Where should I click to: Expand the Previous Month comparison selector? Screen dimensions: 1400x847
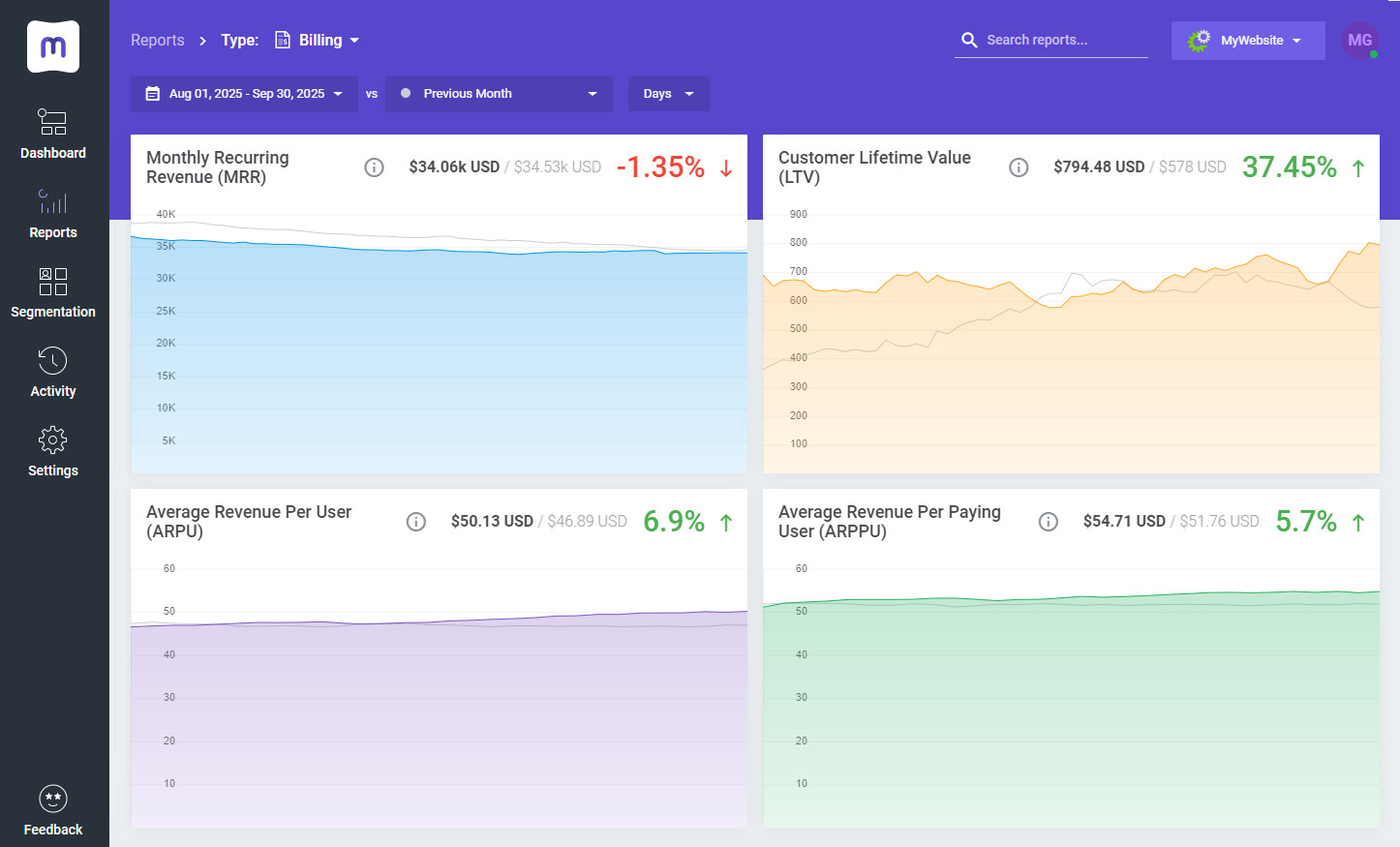pyautogui.click(x=499, y=93)
